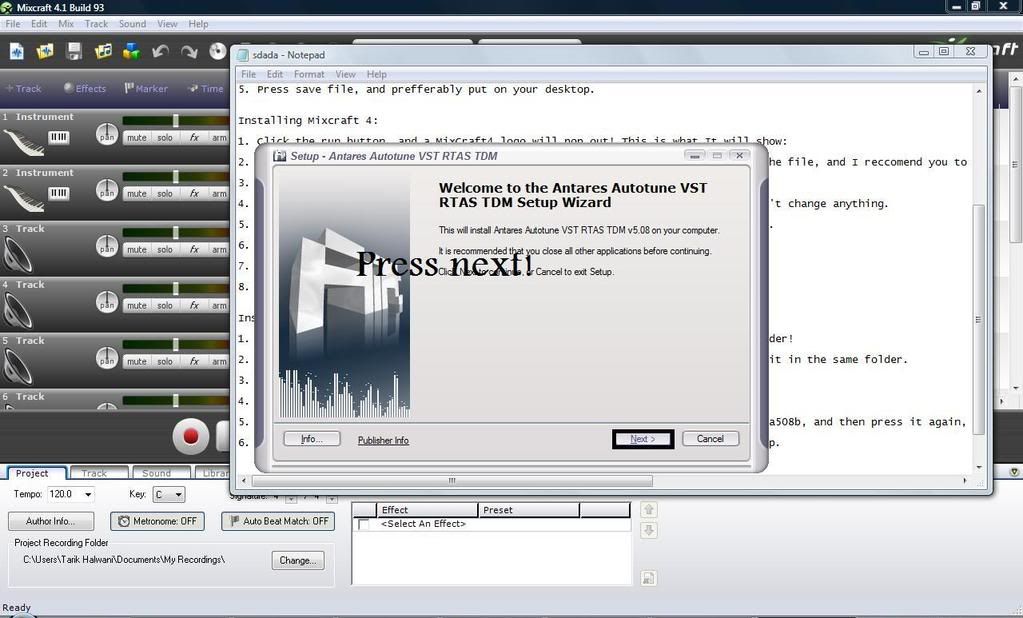The height and width of the screenshot is (618, 1023).
Task: Mute track 2 Instrument
Action: click(x=136, y=194)
